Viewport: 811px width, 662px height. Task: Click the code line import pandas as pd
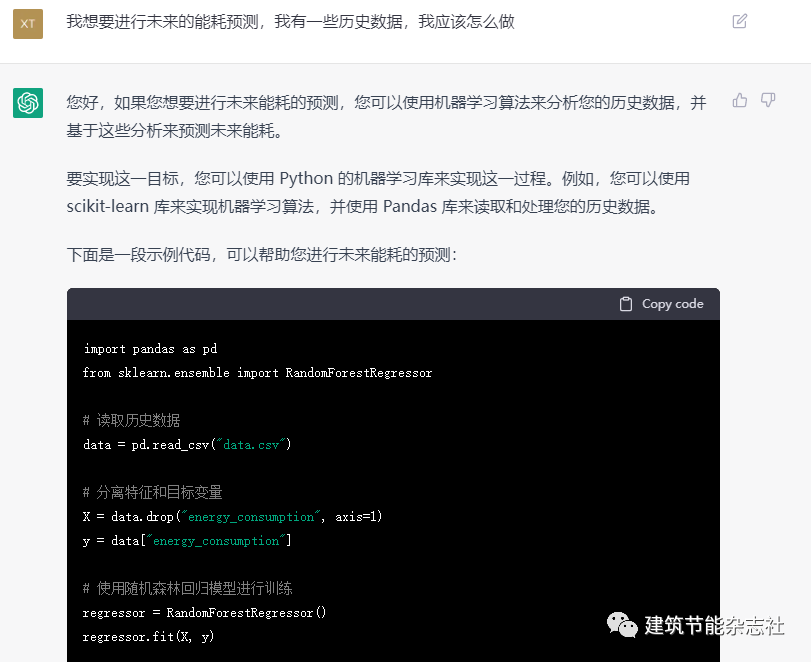tap(151, 349)
